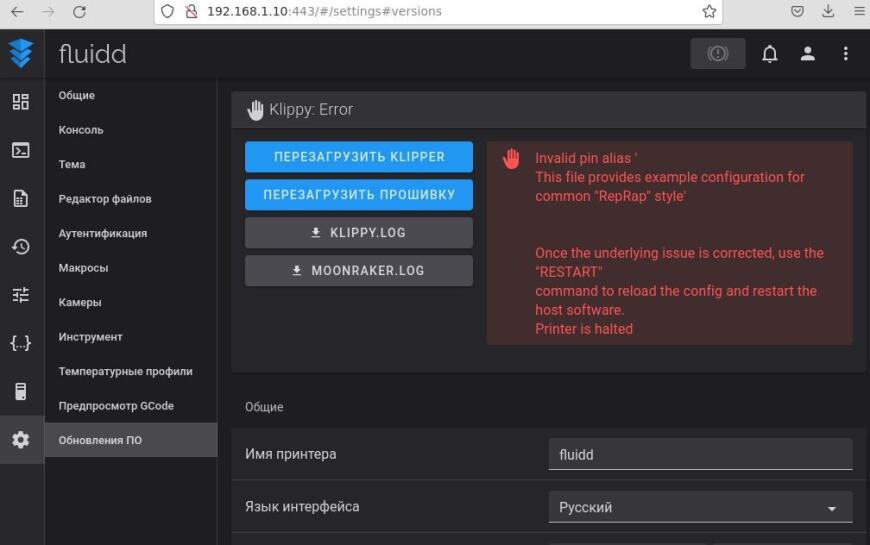This screenshot has height=545, width=870.
Task: Open the Dashboard icon in left rail
Action: (x=21, y=102)
